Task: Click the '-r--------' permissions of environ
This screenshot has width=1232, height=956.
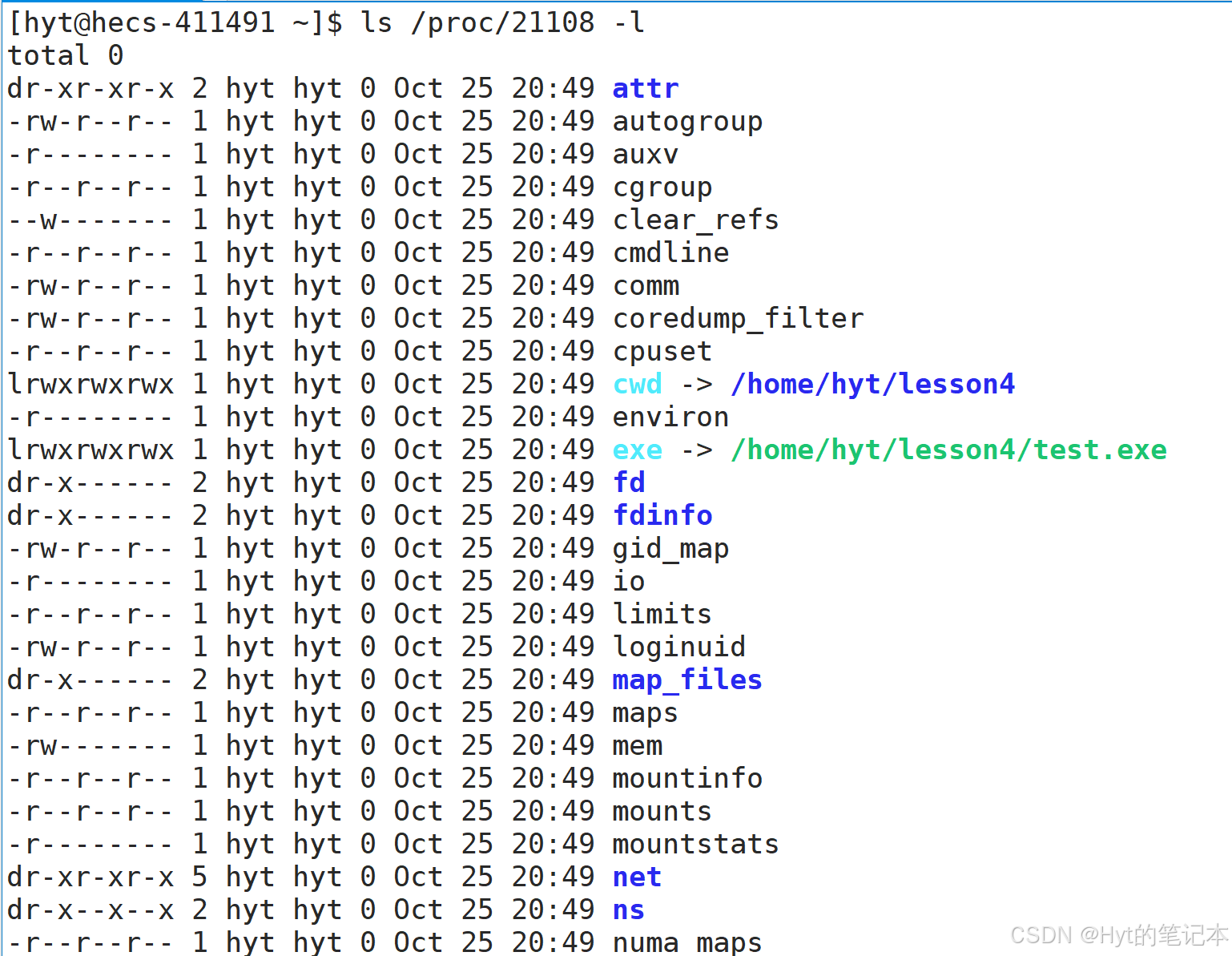Action: [x=91, y=417]
